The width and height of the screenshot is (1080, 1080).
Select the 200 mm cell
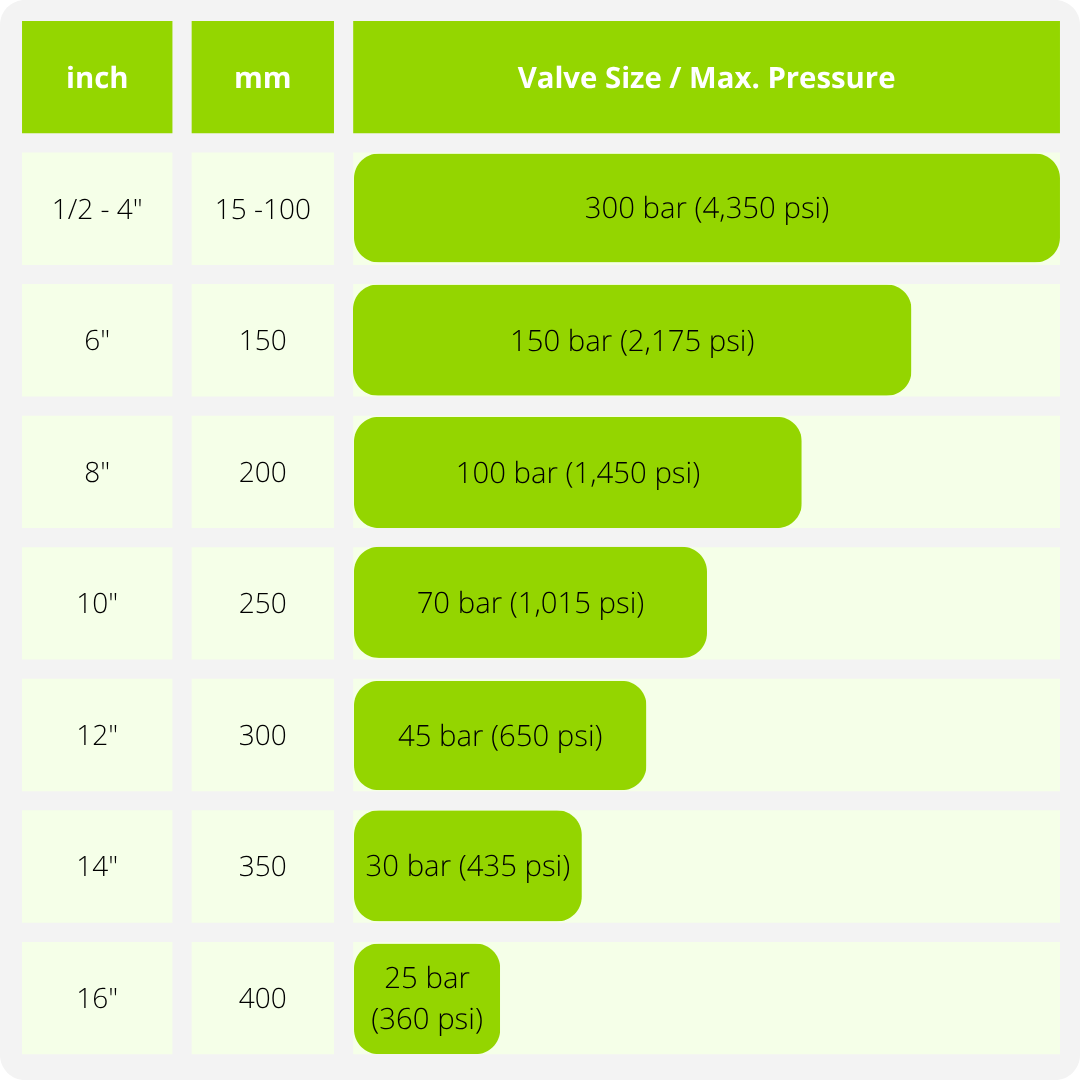262,472
